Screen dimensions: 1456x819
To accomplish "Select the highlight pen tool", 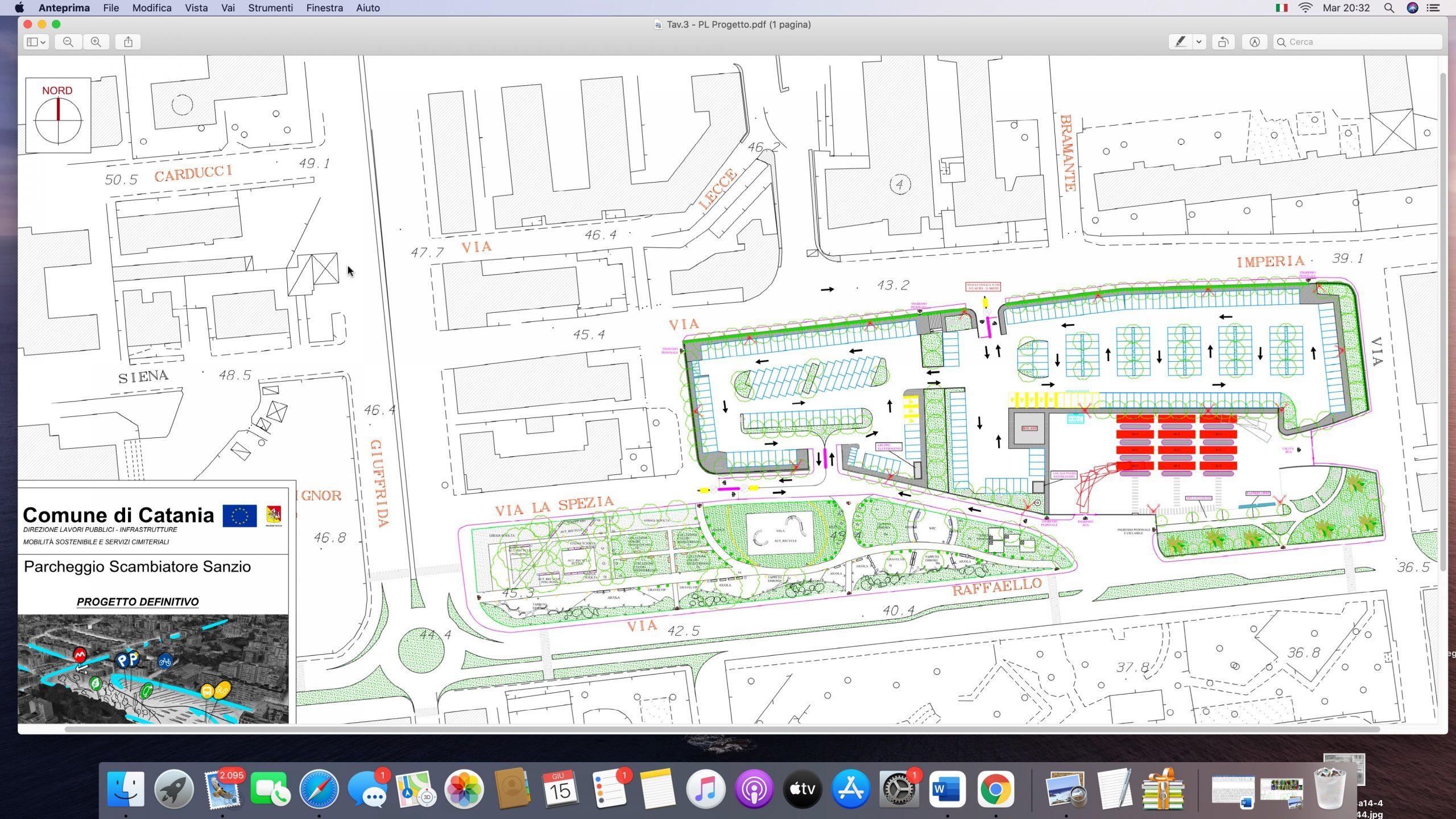I will tap(1180, 42).
